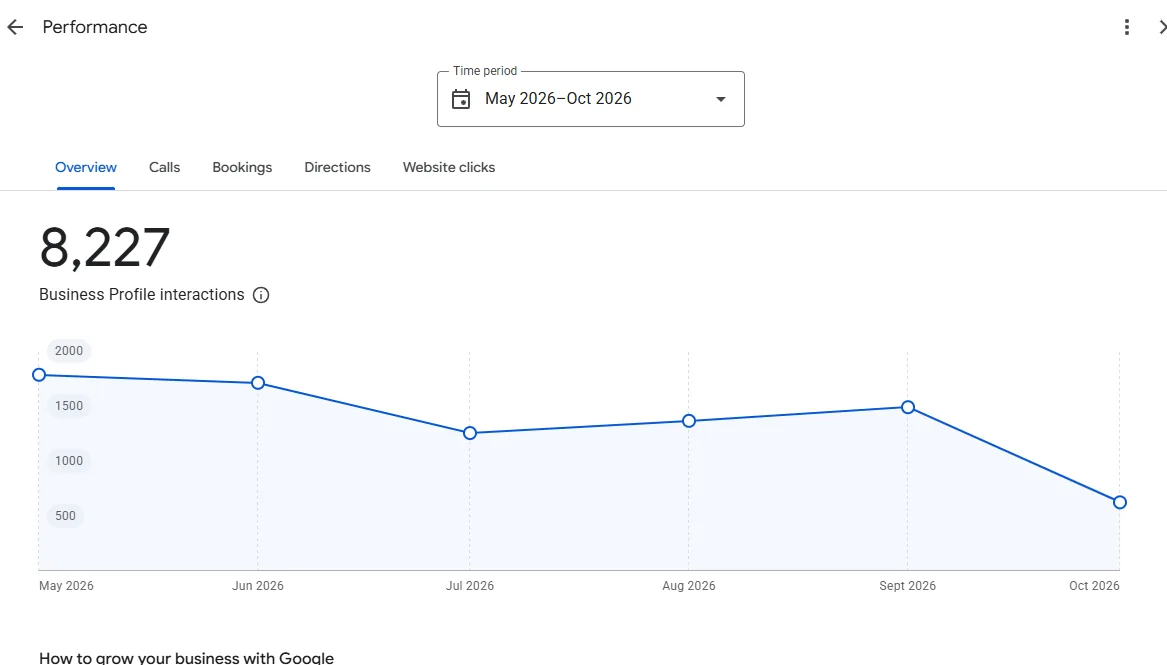Select the Oct 2026 data point on chart
Image resolution: width=1167 pixels, height=665 pixels.
click(1119, 503)
